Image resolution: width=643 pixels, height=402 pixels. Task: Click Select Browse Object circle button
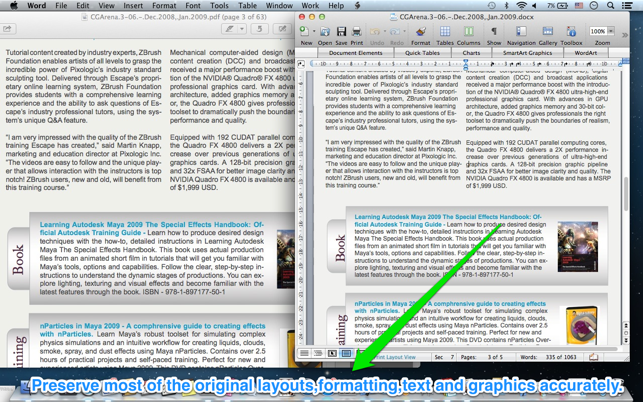[x=626, y=333]
